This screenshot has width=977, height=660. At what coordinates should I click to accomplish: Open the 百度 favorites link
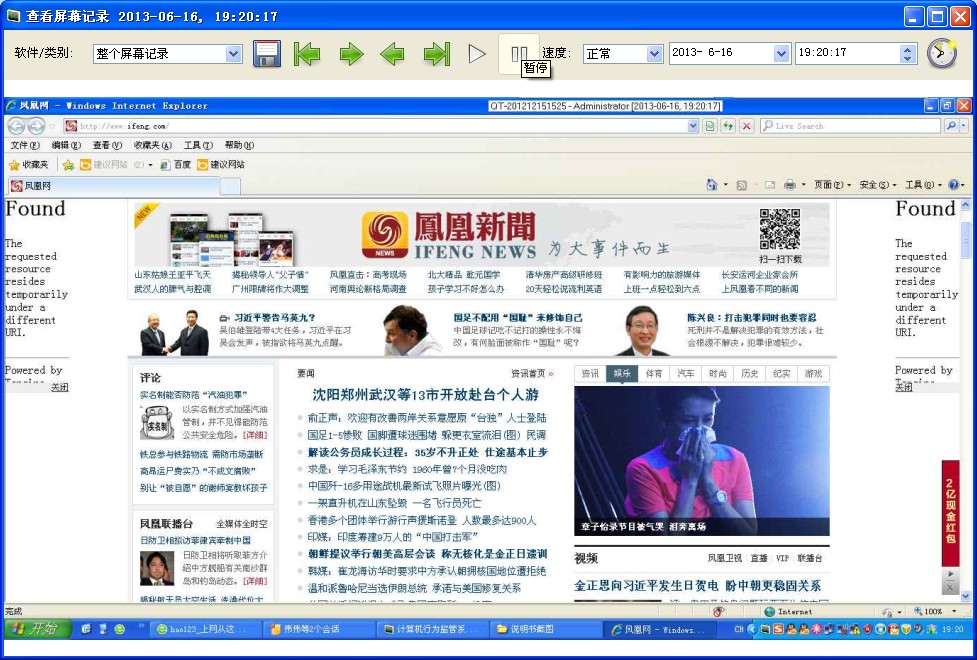coord(175,165)
